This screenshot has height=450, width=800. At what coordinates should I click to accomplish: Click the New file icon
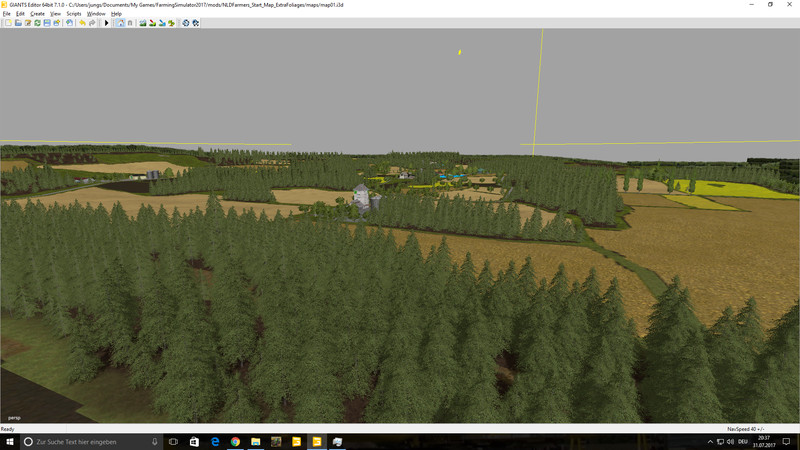7,22
